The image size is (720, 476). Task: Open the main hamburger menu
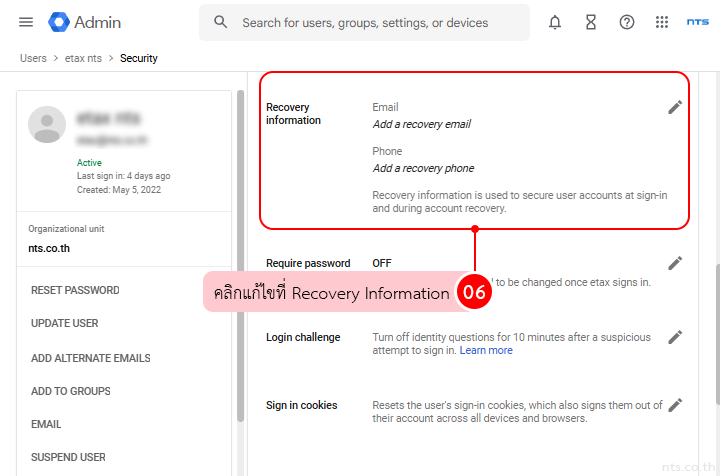coord(26,22)
